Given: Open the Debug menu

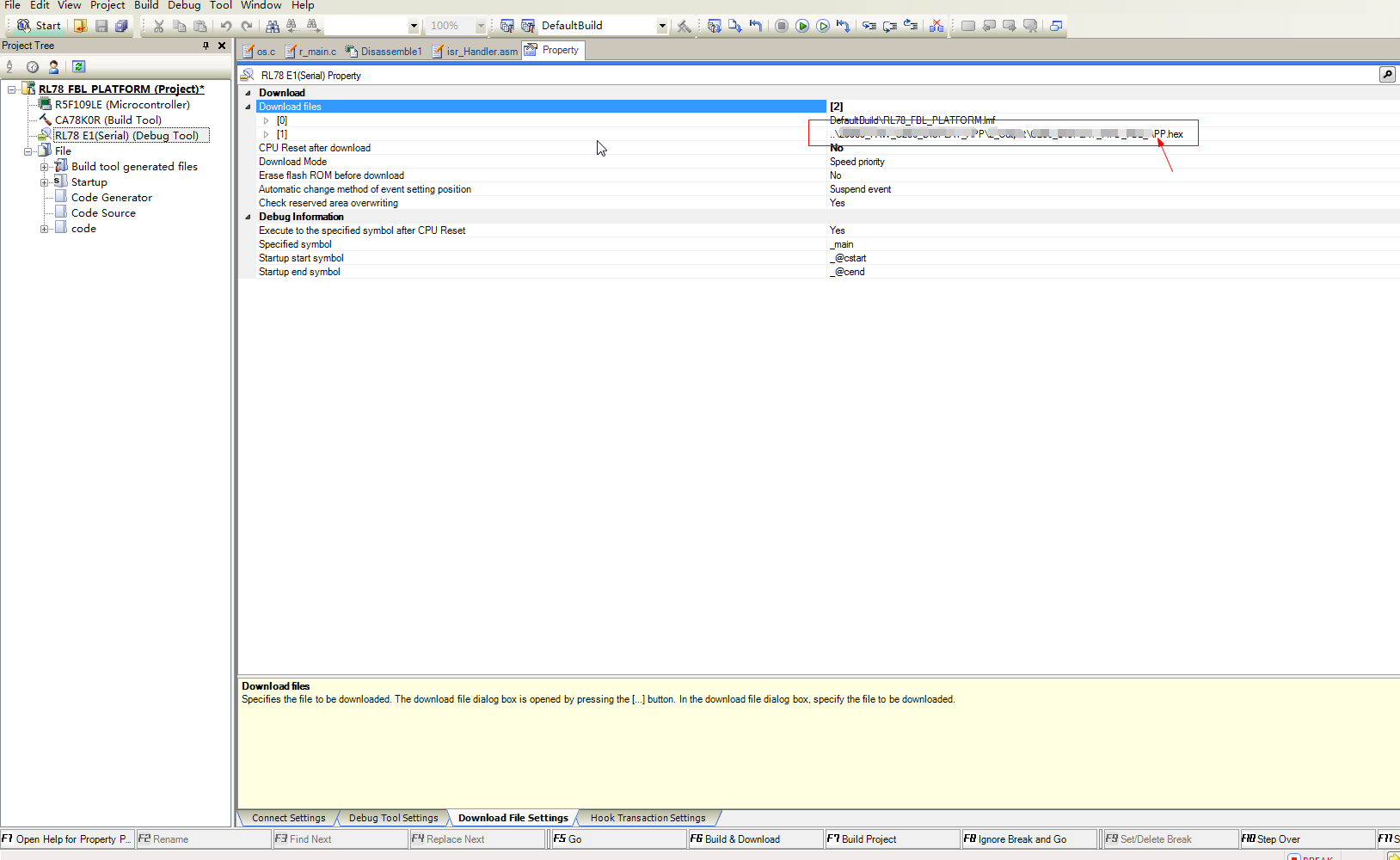Looking at the screenshot, I should (184, 5).
